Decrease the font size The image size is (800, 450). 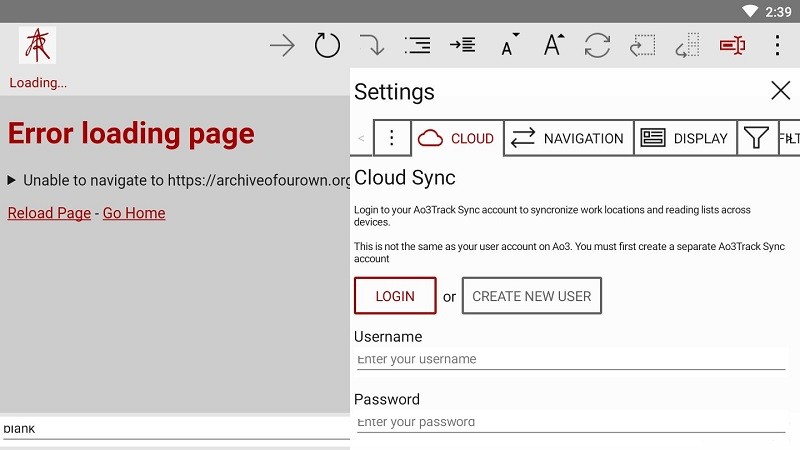coord(510,44)
